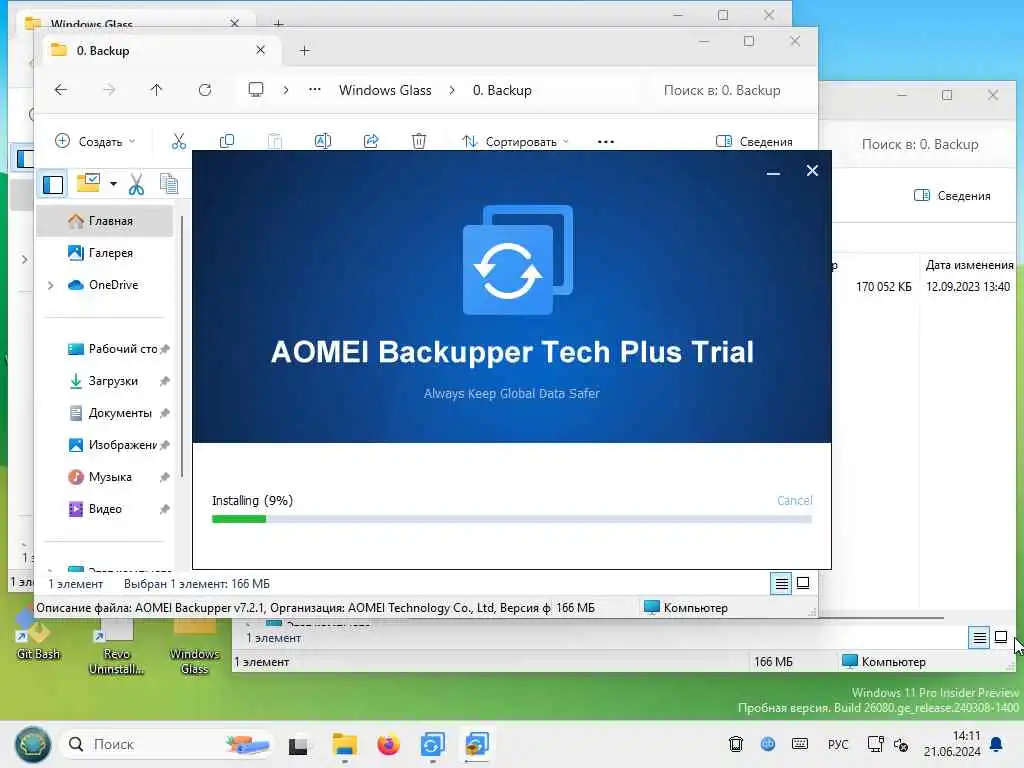Click the This PC monitor icon in address bar
Image resolution: width=1024 pixels, height=768 pixels.
point(256,89)
